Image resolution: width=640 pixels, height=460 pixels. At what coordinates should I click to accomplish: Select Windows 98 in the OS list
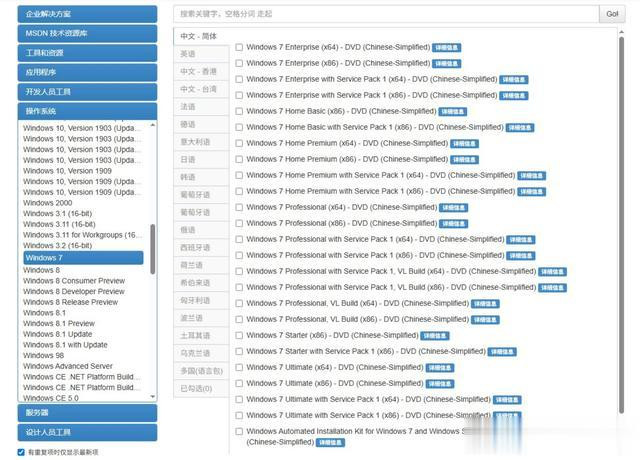click(44, 356)
